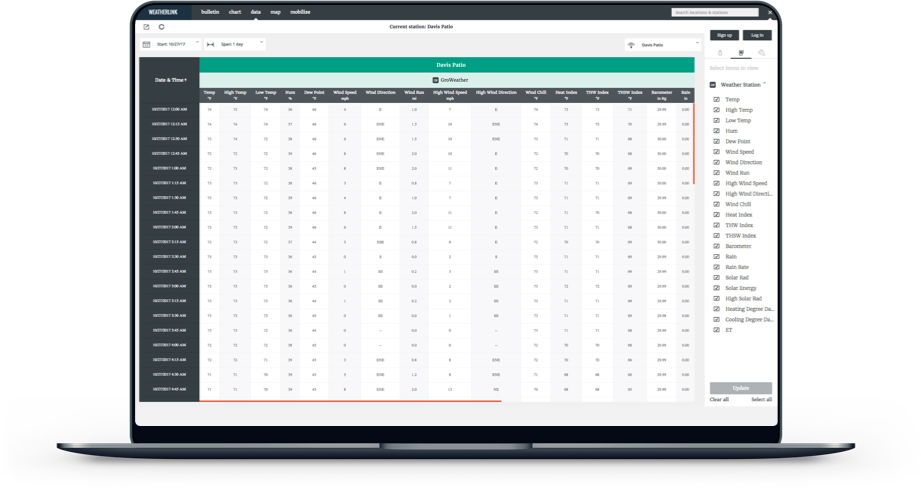The width and height of the screenshot is (921, 488).
Task: Close the search bar with X icon
Action: (x=771, y=13)
